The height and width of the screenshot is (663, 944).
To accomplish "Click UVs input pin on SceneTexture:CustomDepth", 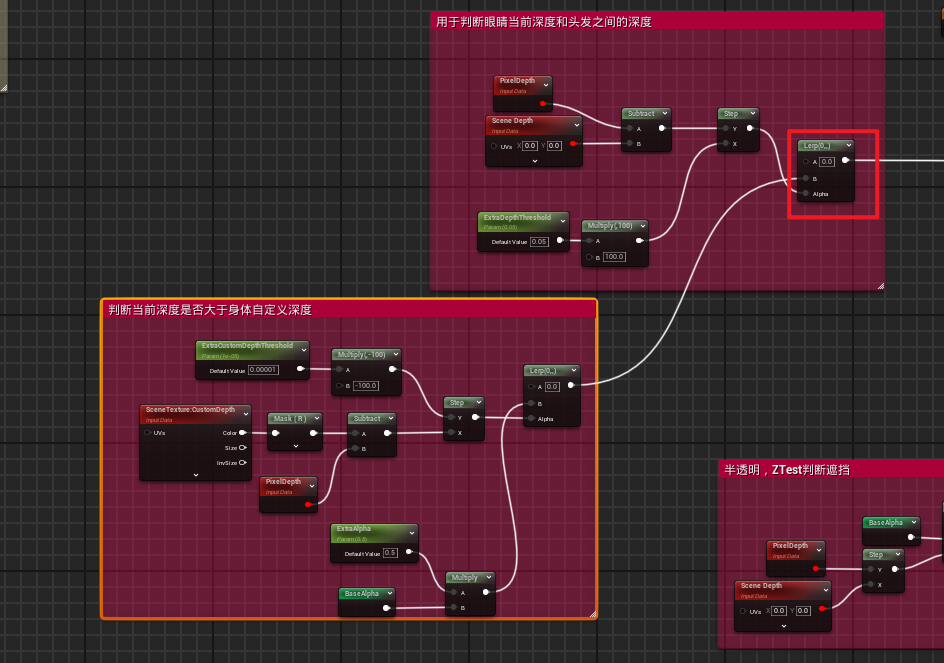I will 148,433.
